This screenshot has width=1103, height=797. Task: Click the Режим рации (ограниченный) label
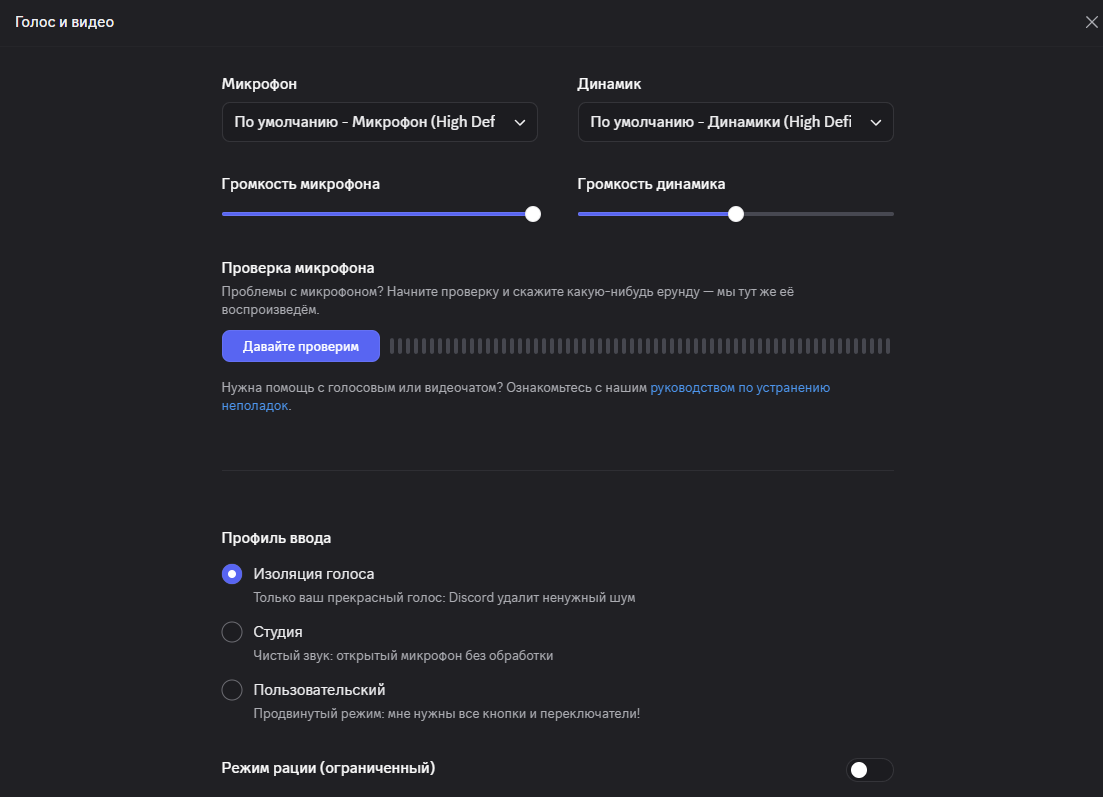point(328,768)
